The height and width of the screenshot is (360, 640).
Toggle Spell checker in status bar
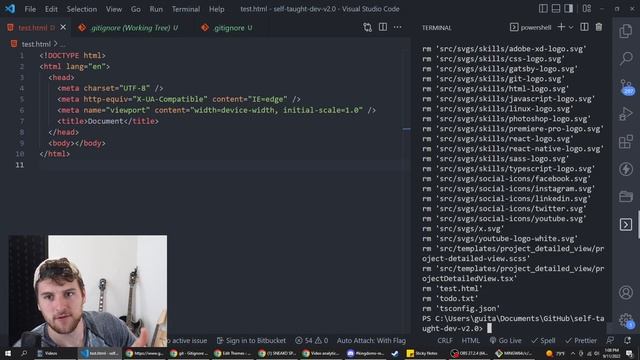[543, 340]
